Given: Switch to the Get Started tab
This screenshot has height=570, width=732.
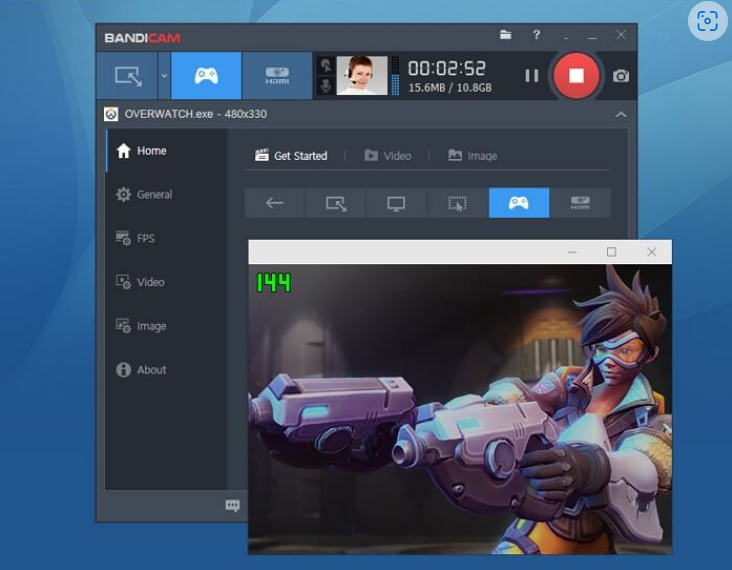Looking at the screenshot, I should pos(291,155).
